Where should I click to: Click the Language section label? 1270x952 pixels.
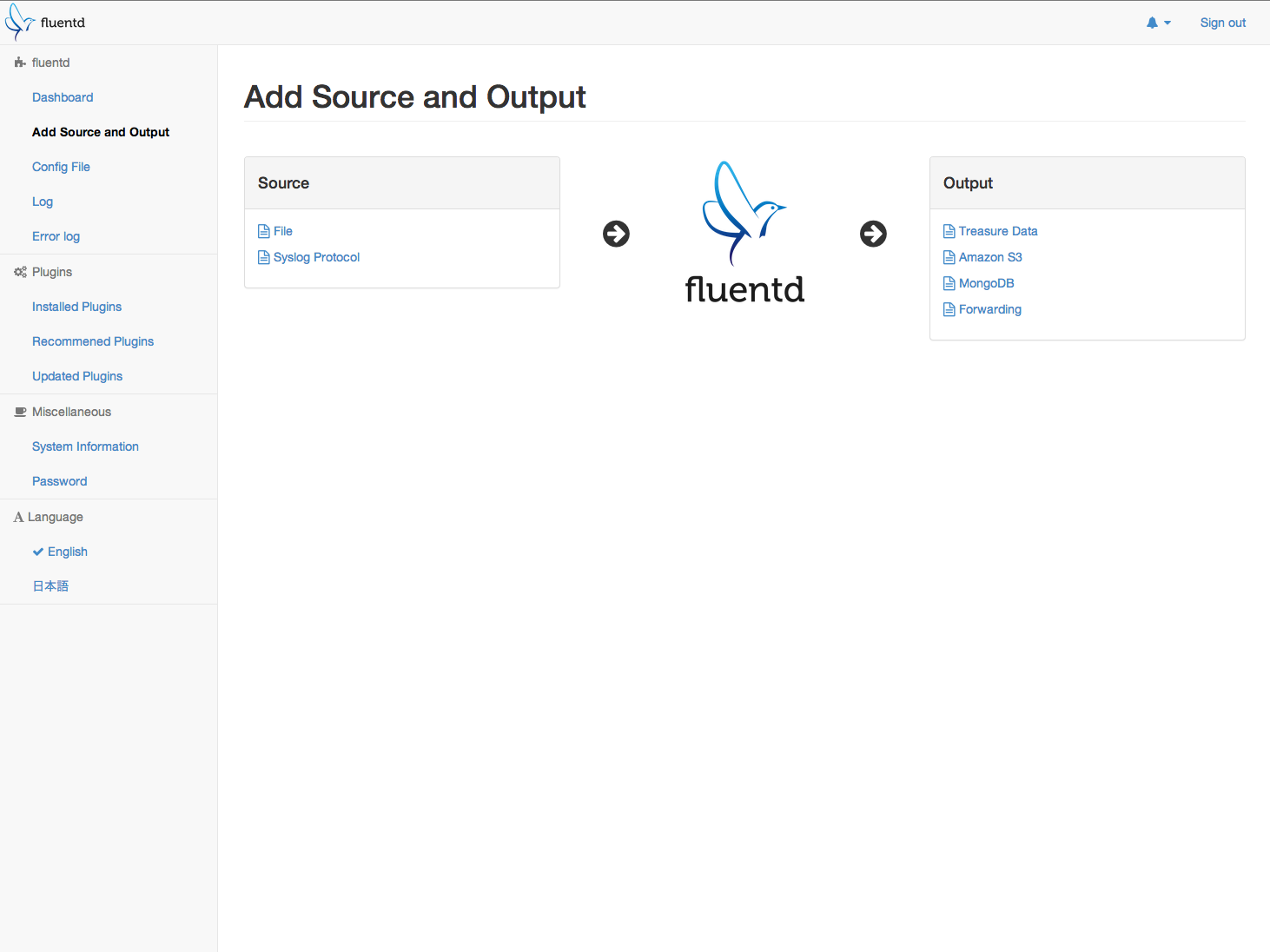(x=56, y=517)
